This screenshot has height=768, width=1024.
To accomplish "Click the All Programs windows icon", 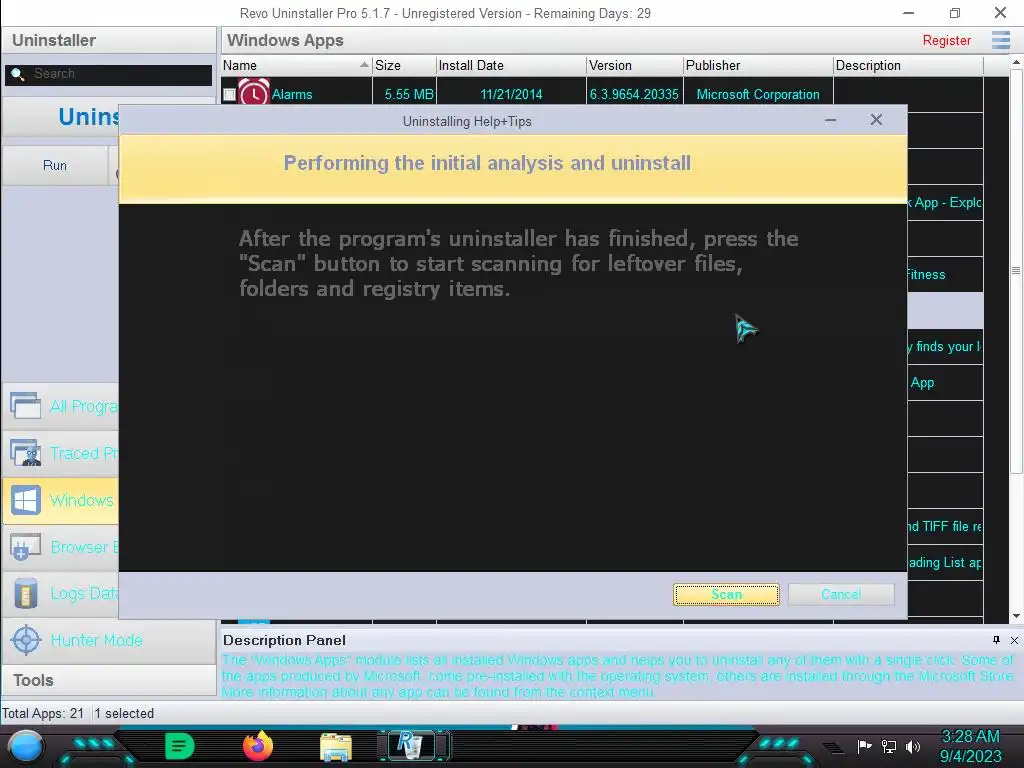I will (25, 406).
